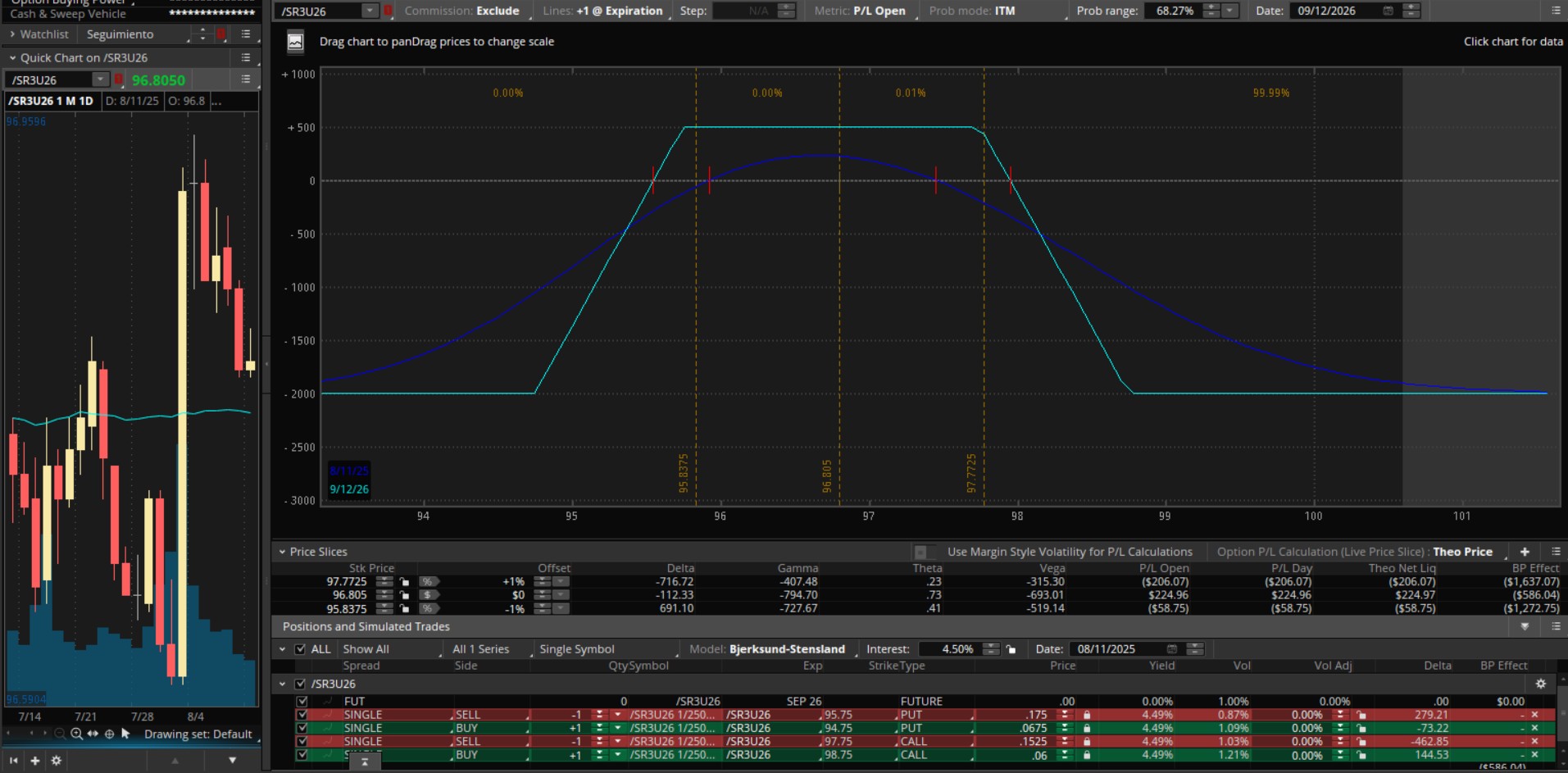Remove the 95.75 PUT simulated trade
This screenshot has height=773, width=1568.
tap(1535, 715)
